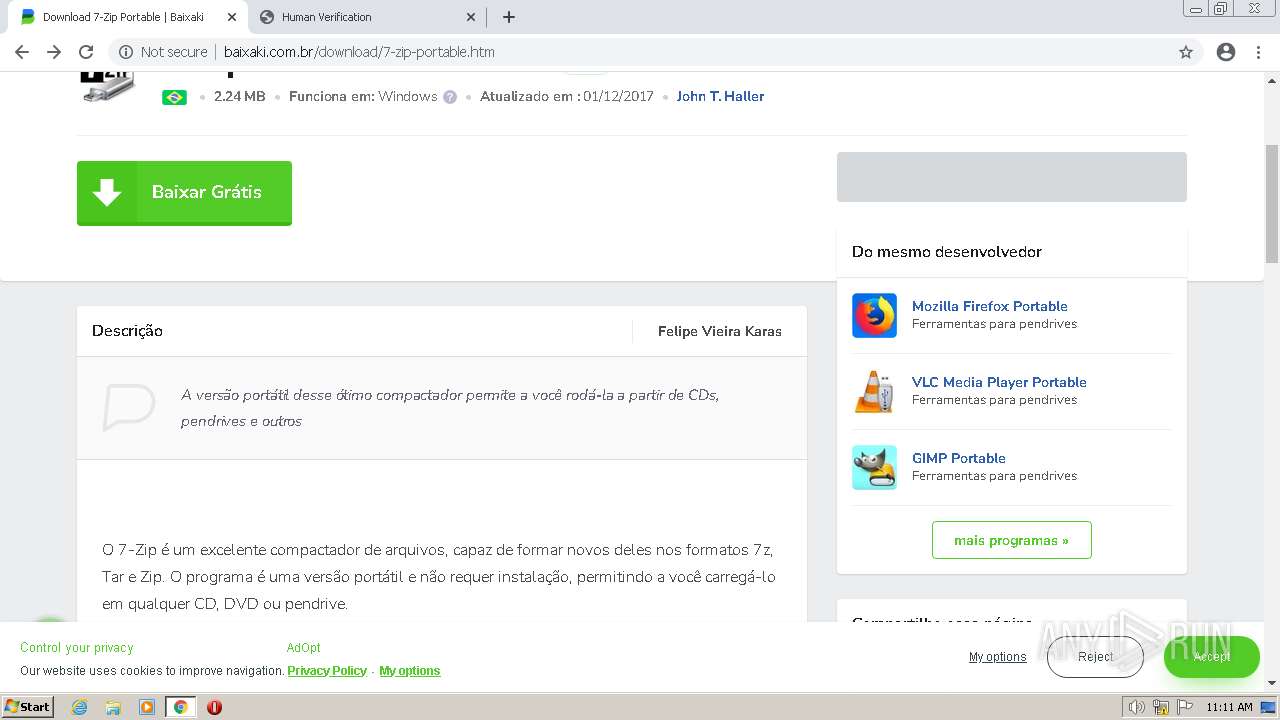The image size is (1280, 720).
Task: Open the Chrome three-dot menu
Action: 1258,52
